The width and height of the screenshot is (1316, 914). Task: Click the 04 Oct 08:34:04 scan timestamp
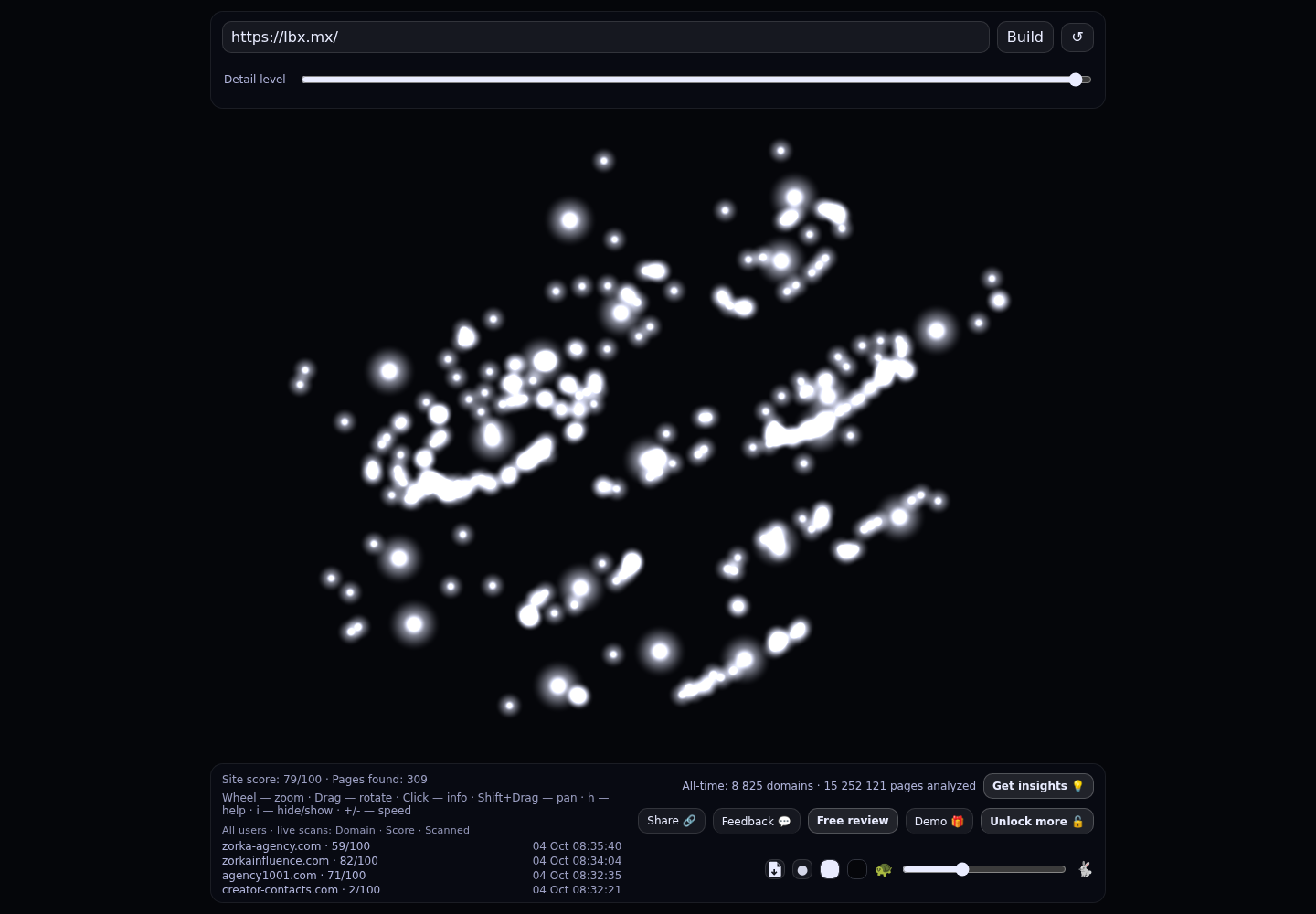click(x=577, y=861)
